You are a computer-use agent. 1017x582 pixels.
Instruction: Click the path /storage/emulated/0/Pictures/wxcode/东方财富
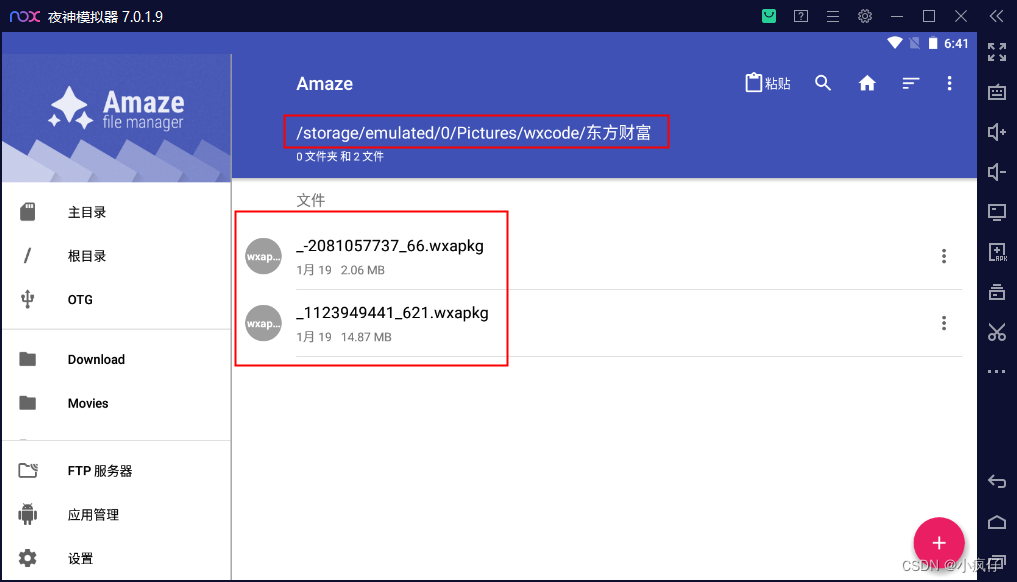pyautogui.click(x=473, y=132)
